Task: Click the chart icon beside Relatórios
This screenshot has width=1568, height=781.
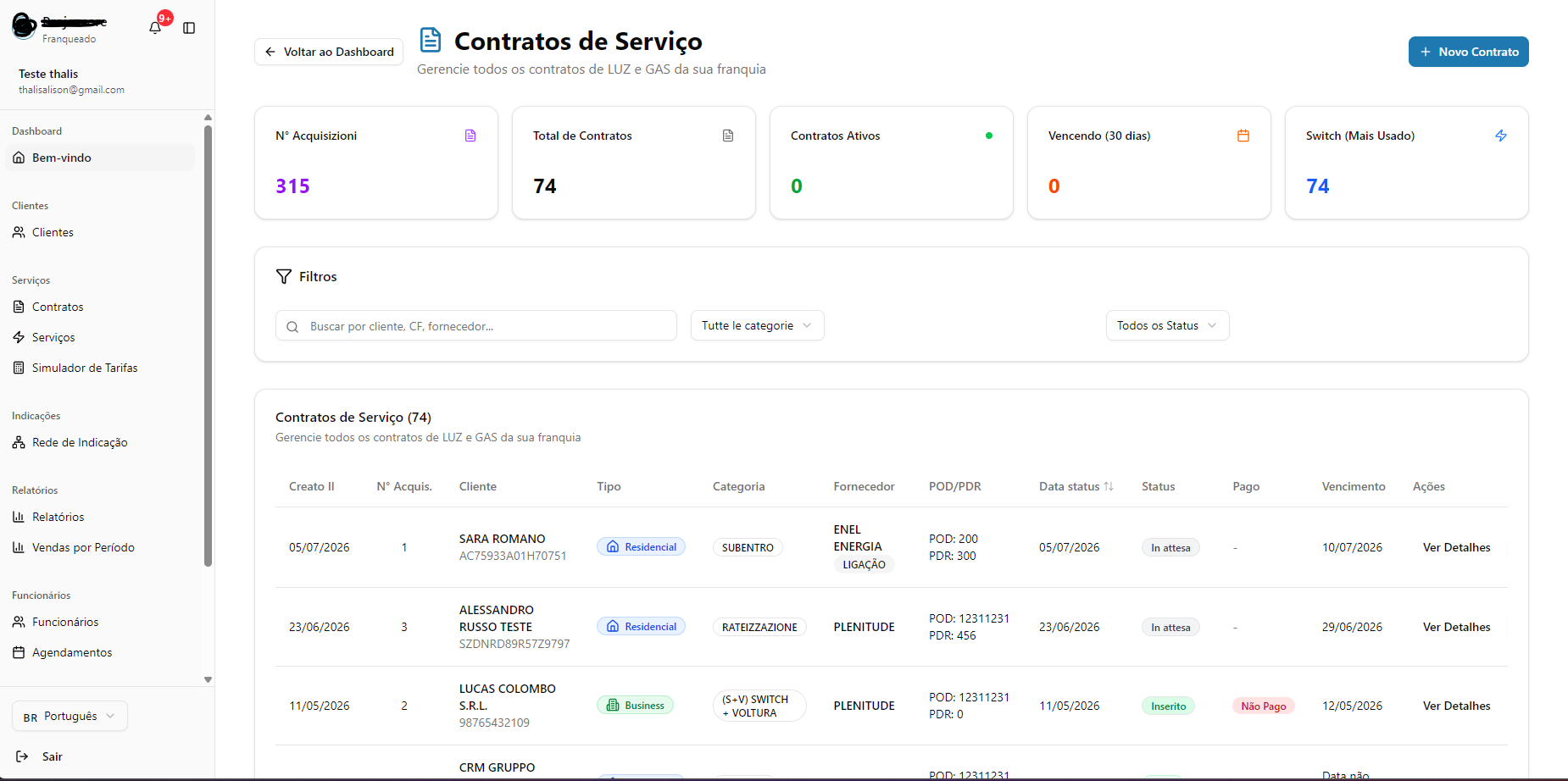Action: point(19,517)
